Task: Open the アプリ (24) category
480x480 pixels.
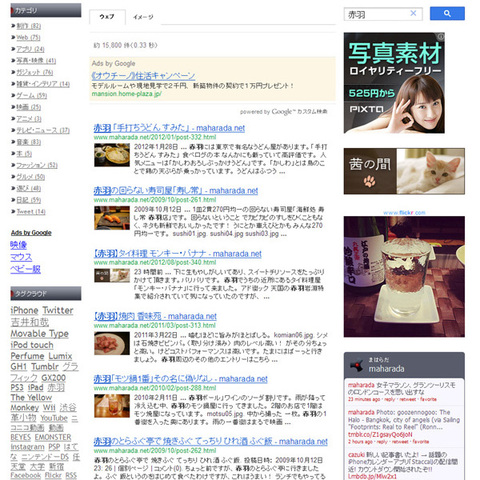Action: [30, 49]
